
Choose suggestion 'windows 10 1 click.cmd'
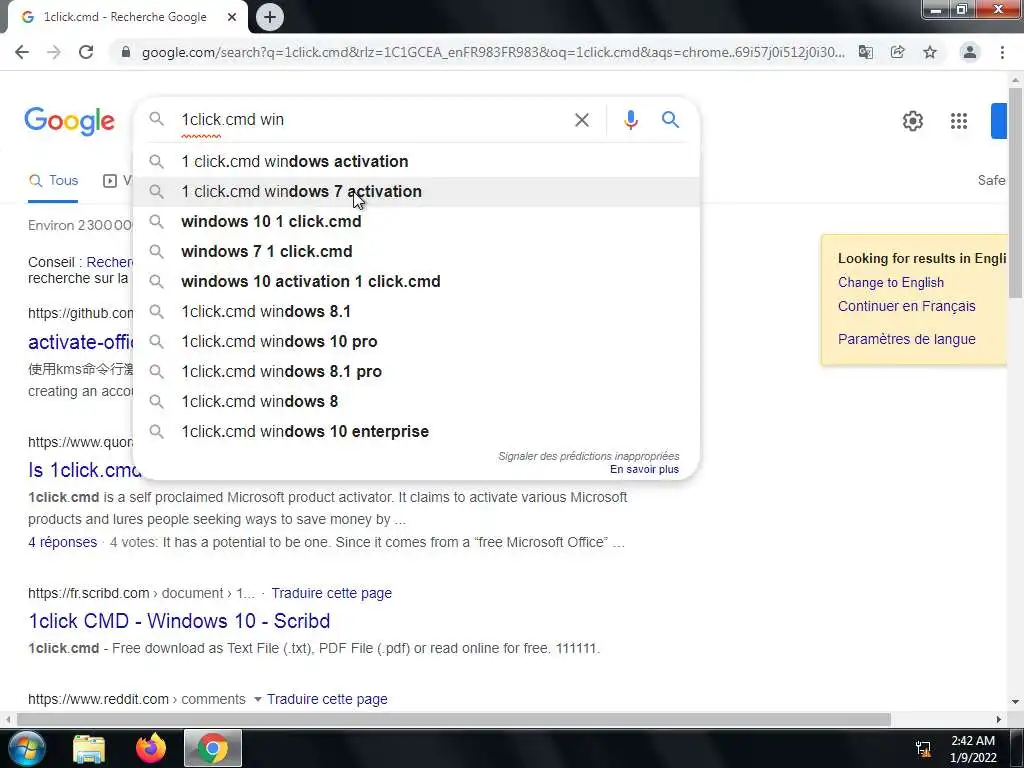click(x=416, y=221)
